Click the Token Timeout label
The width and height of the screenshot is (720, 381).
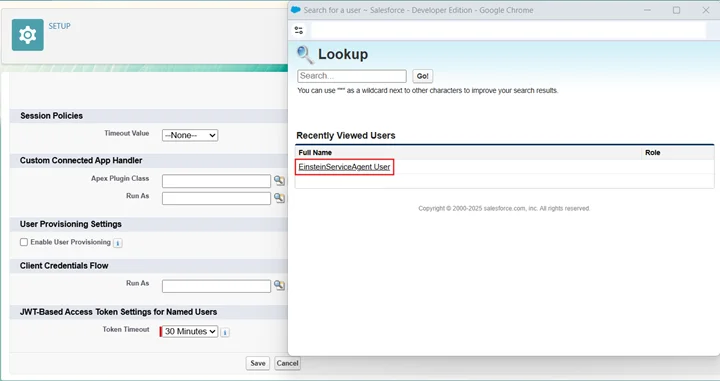[126, 329]
